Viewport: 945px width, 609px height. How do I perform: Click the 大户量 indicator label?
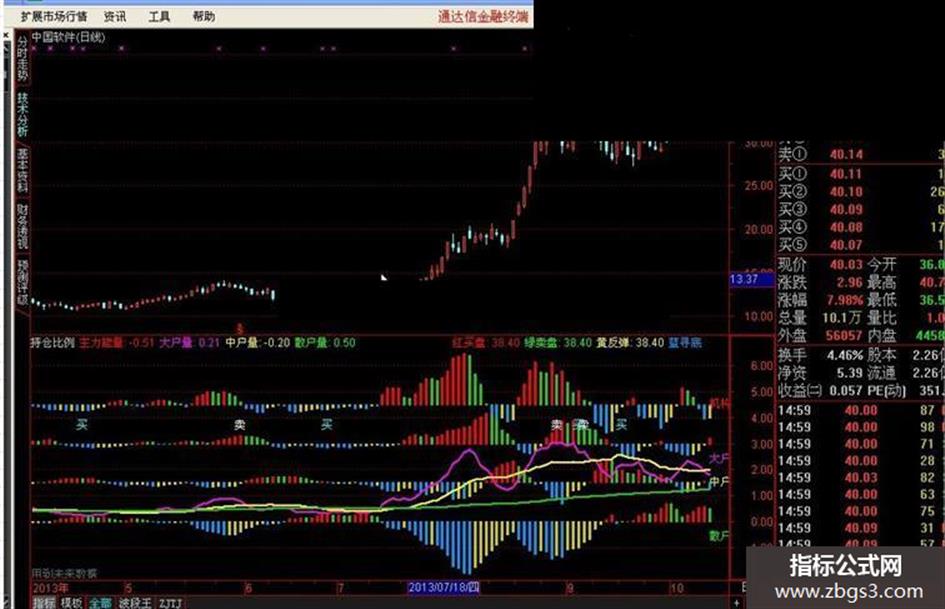click(175, 343)
